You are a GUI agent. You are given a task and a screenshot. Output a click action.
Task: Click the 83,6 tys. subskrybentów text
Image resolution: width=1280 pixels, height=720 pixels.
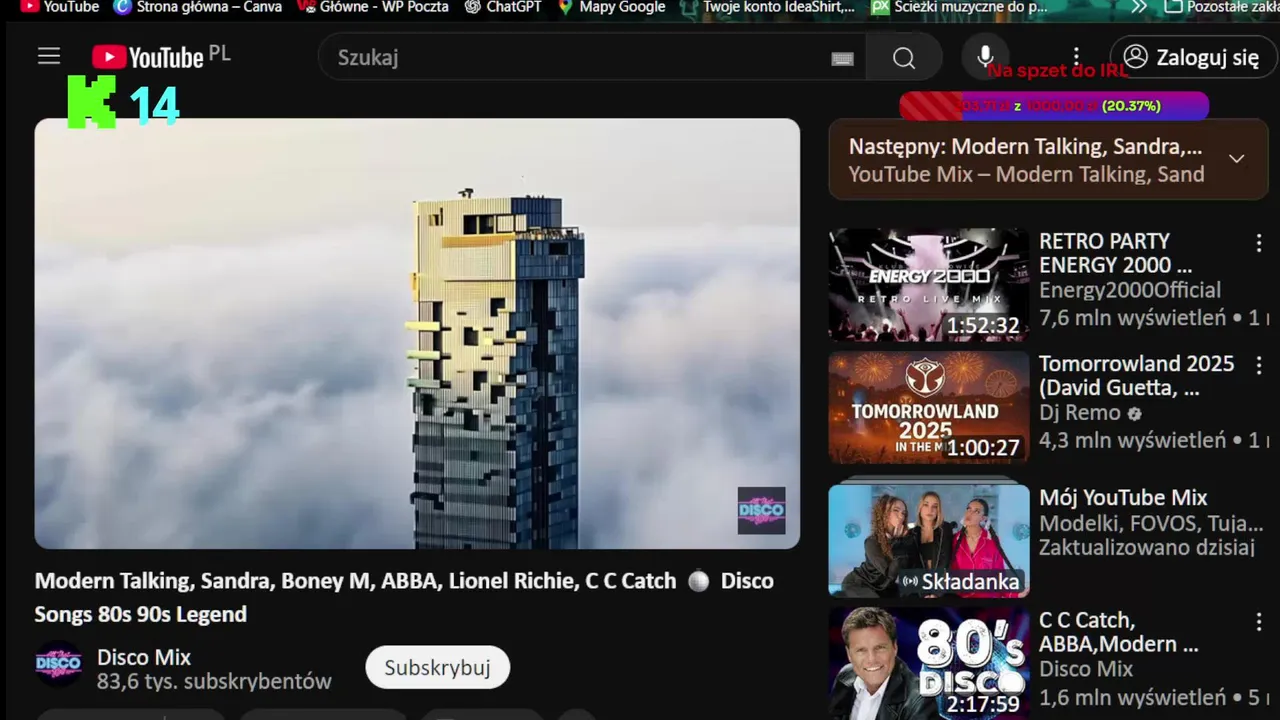pos(214,682)
